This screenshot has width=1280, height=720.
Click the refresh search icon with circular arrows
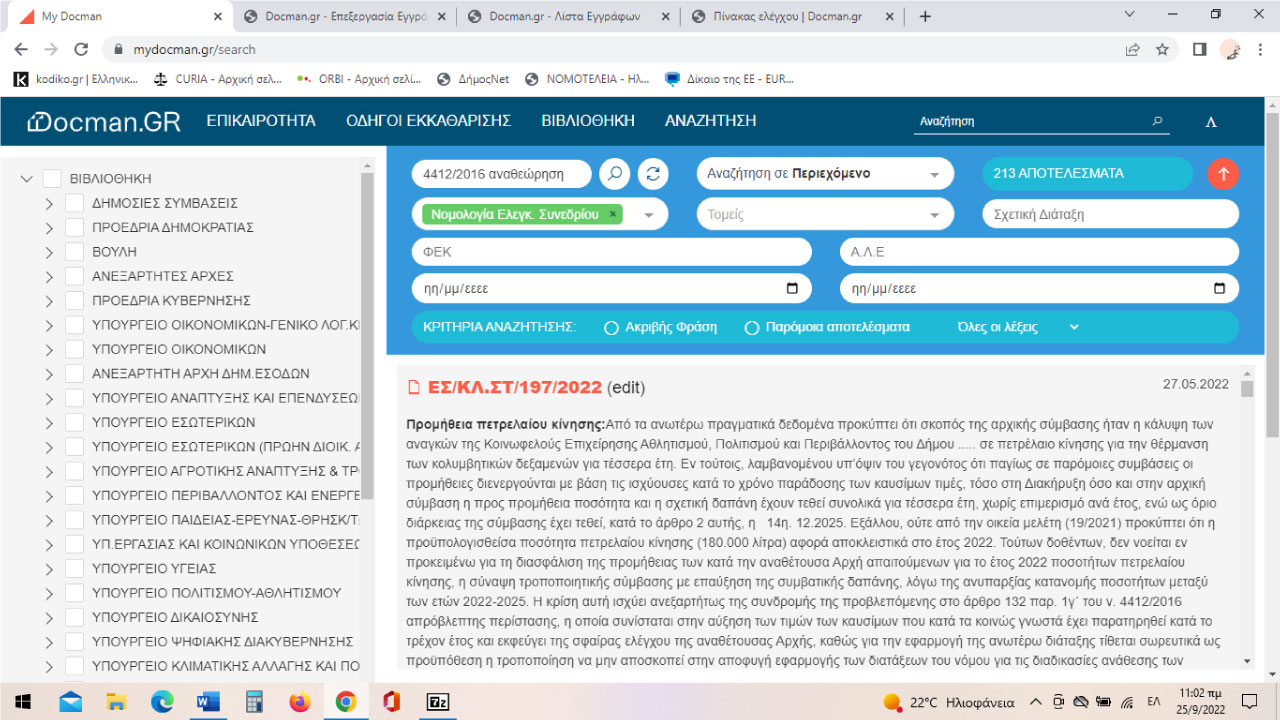pyautogui.click(x=652, y=173)
